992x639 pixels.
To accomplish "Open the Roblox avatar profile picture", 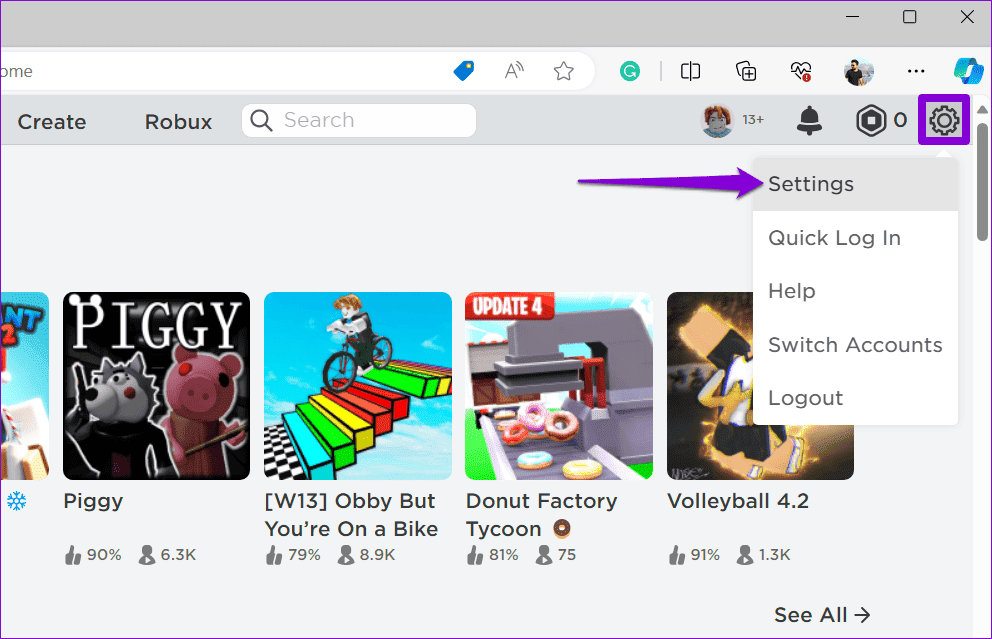I will [x=717, y=120].
